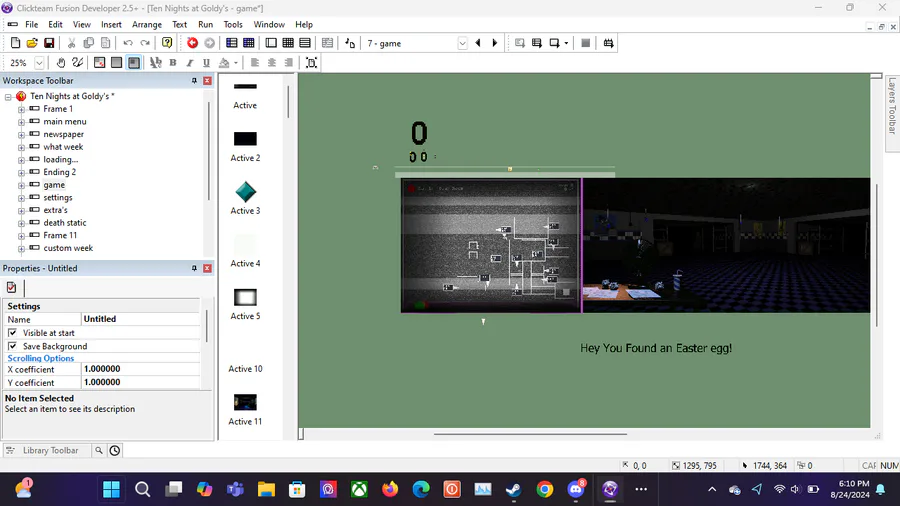
Task: Pin the Workspace Toolbar panel
Action: 194,81
